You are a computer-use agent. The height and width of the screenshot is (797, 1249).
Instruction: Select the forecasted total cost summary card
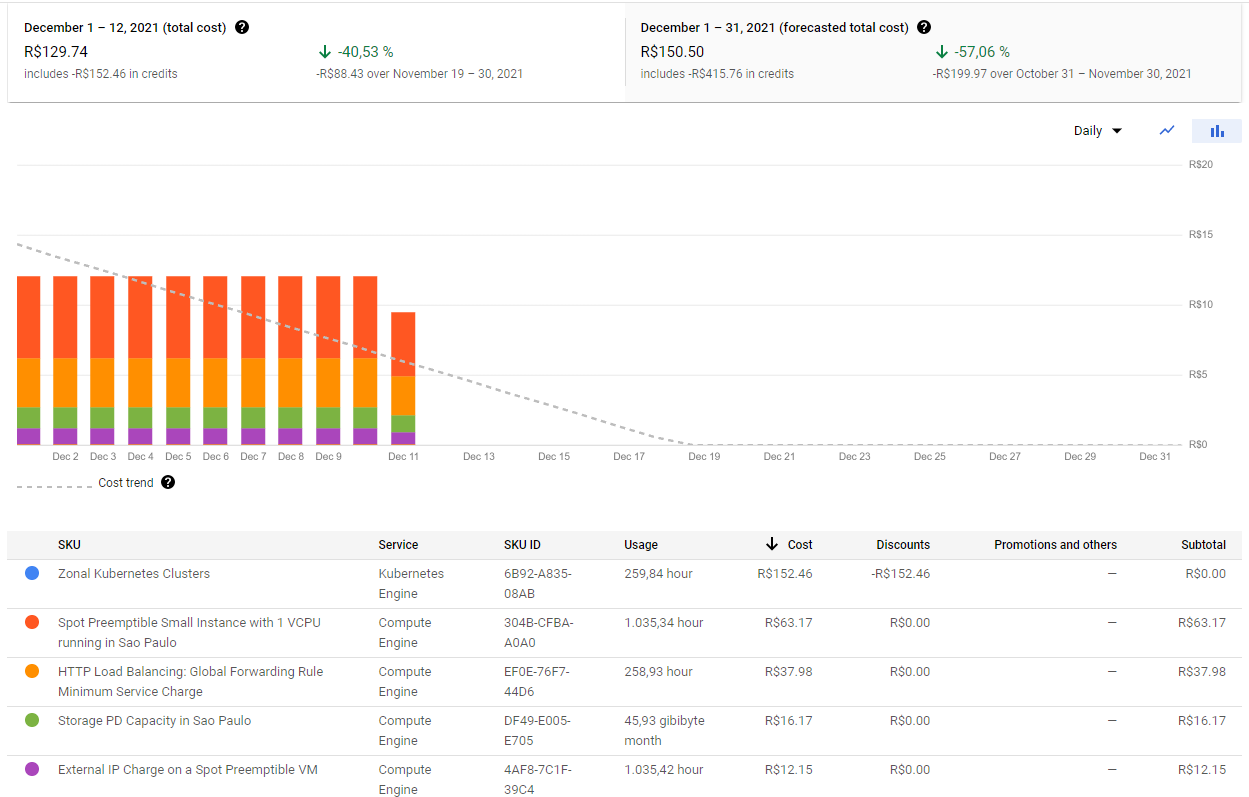(x=933, y=52)
